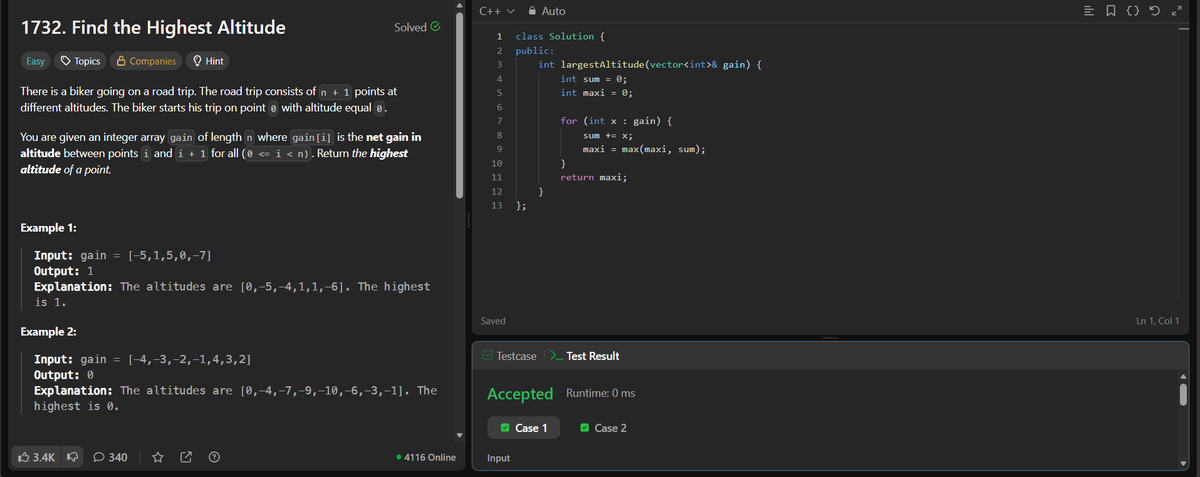This screenshot has height=477, width=1200.
Task: Click the 'class Solution {' code line
Action: (560, 36)
